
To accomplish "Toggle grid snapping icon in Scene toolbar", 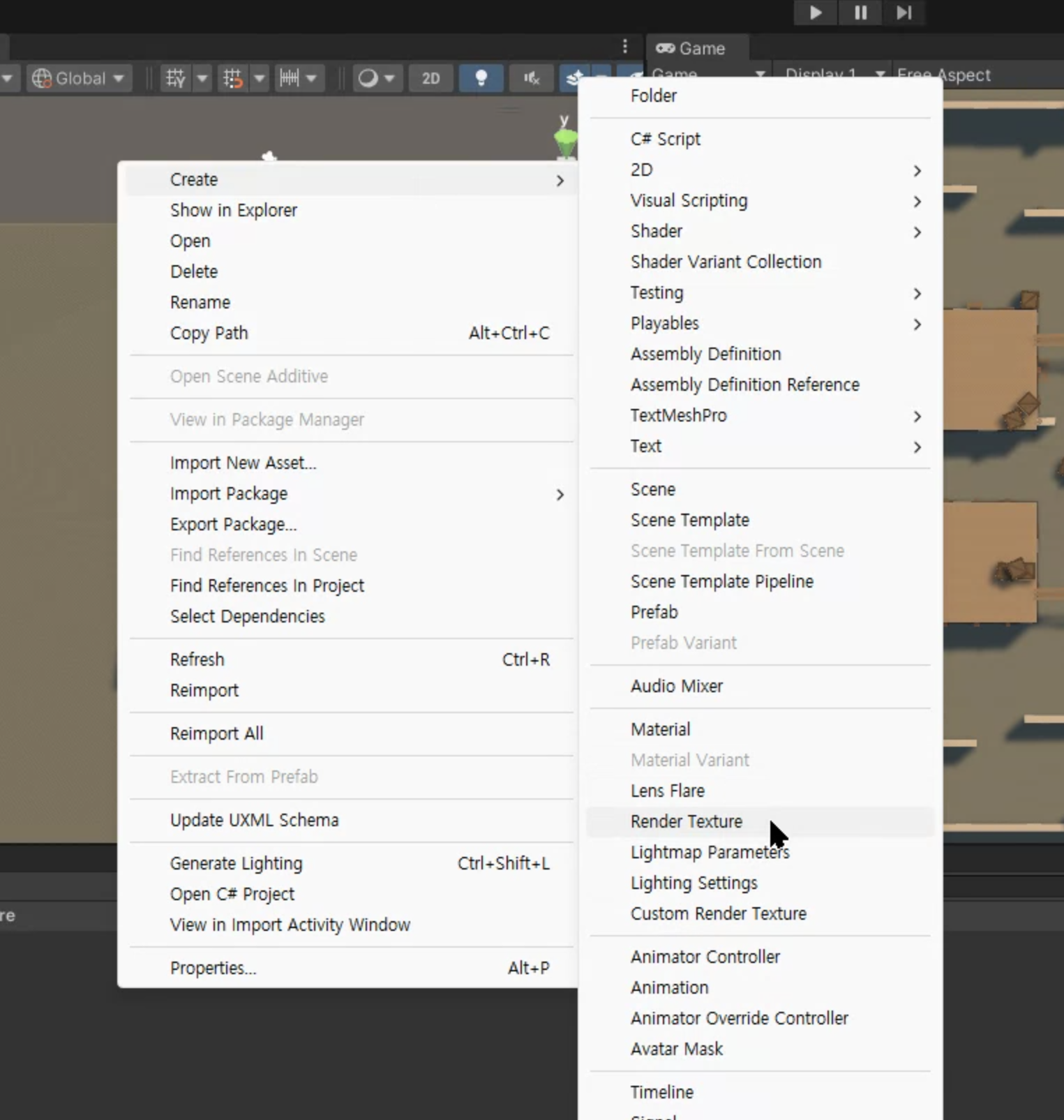I will pos(232,78).
